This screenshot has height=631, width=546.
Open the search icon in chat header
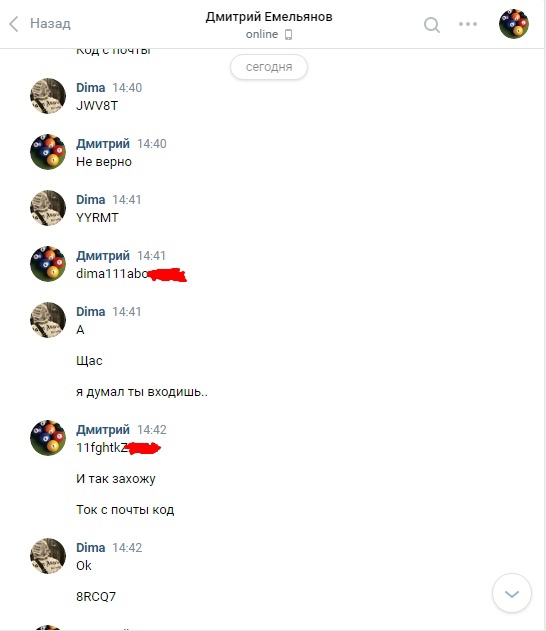click(x=432, y=25)
